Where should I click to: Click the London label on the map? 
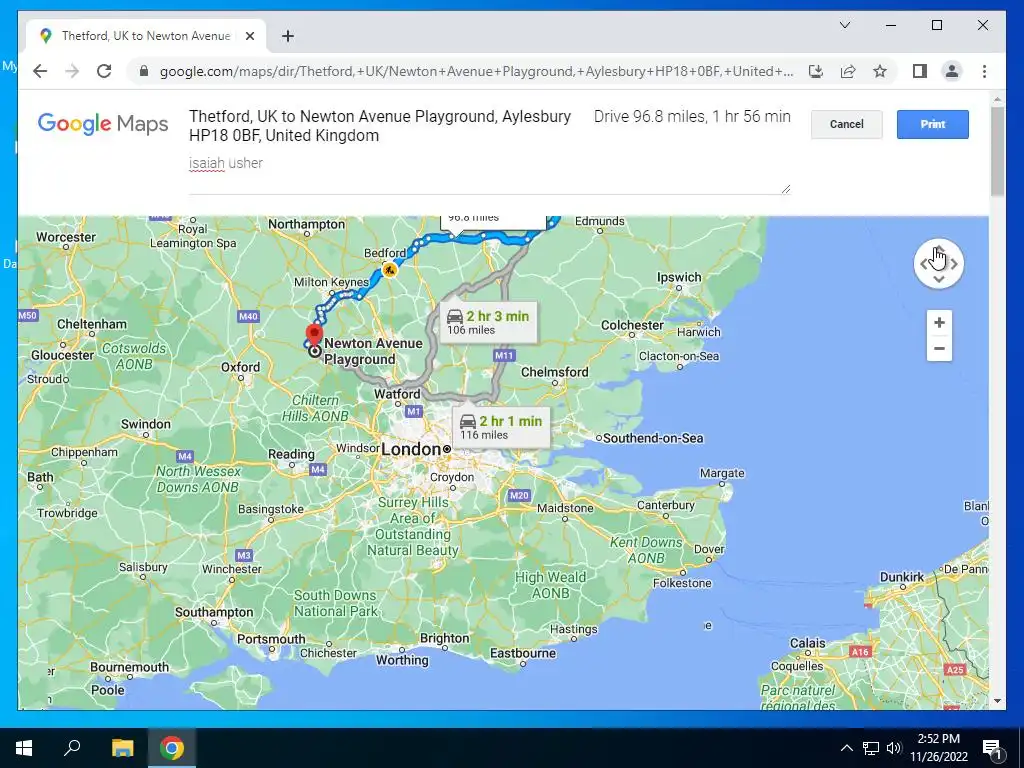411,449
